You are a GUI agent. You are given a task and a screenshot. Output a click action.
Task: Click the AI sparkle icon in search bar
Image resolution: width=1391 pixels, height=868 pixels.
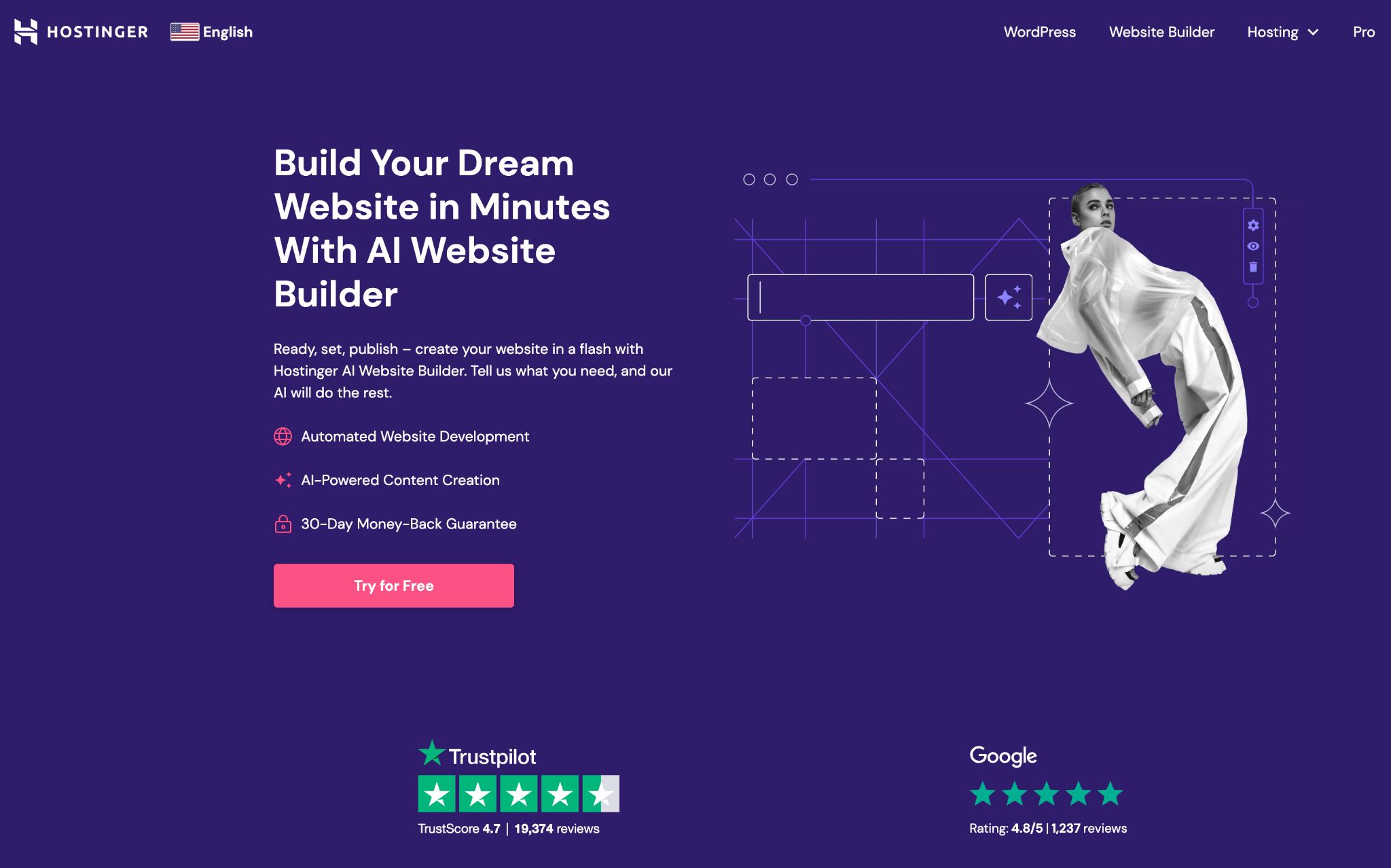pos(1009,296)
